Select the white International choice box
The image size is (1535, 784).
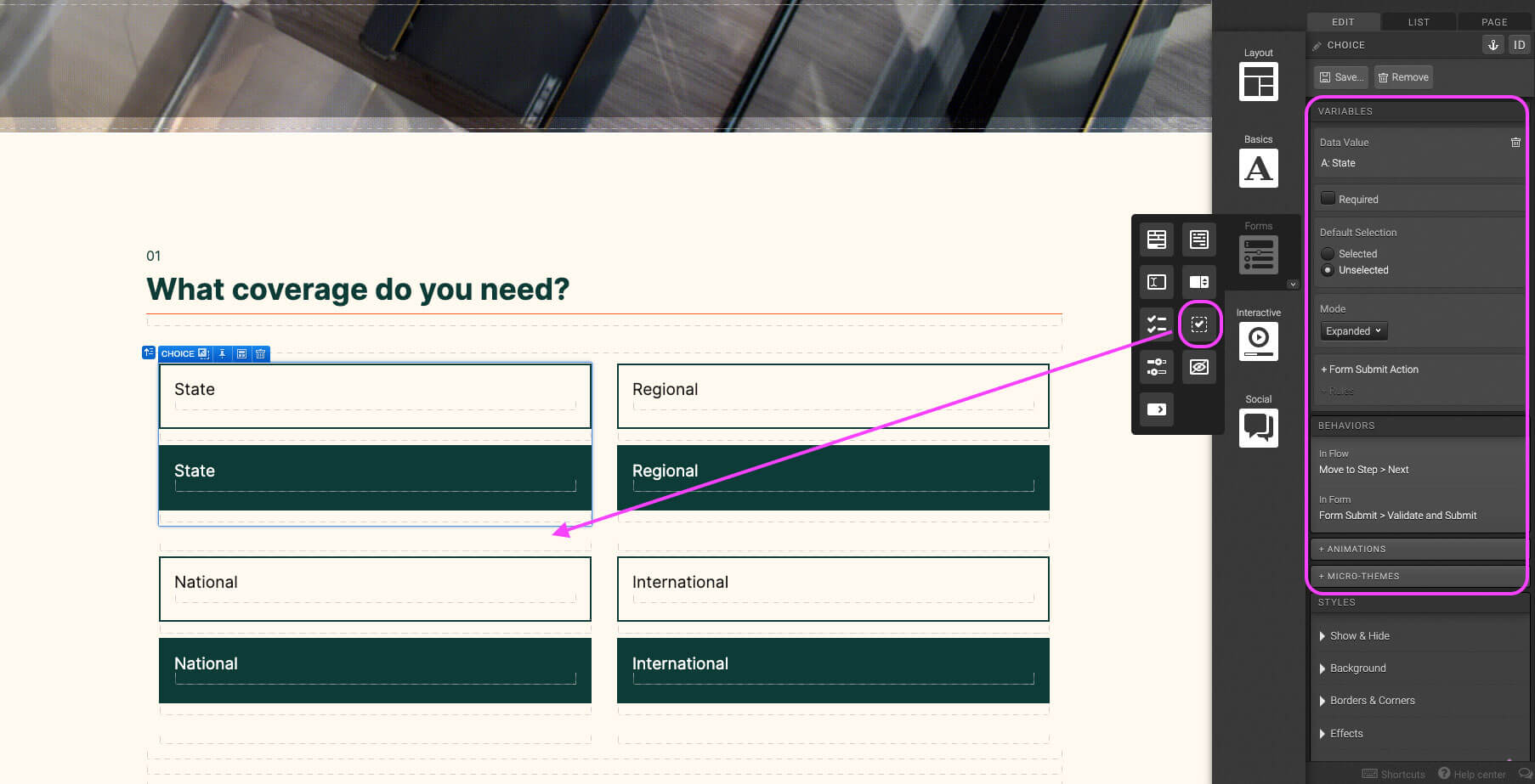pyautogui.click(x=833, y=589)
